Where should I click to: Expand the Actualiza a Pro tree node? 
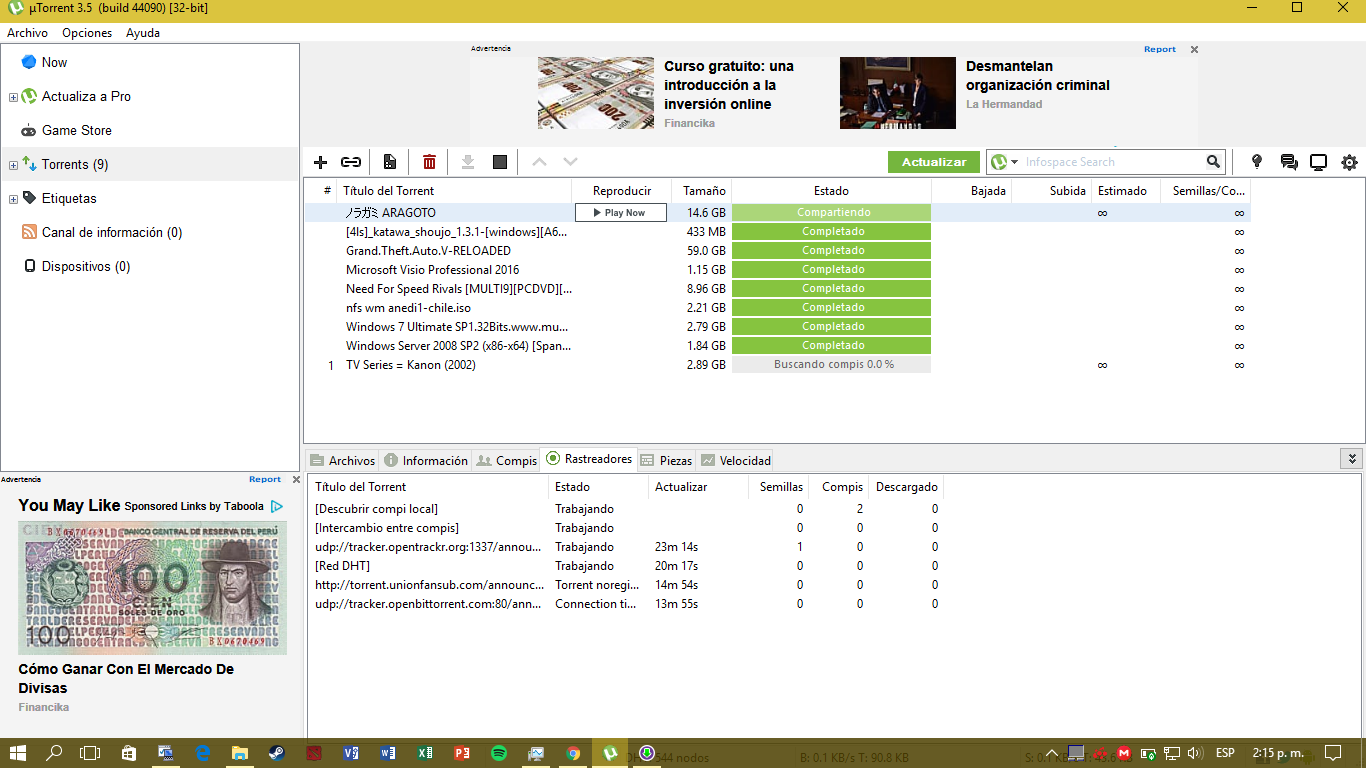pos(13,97)
